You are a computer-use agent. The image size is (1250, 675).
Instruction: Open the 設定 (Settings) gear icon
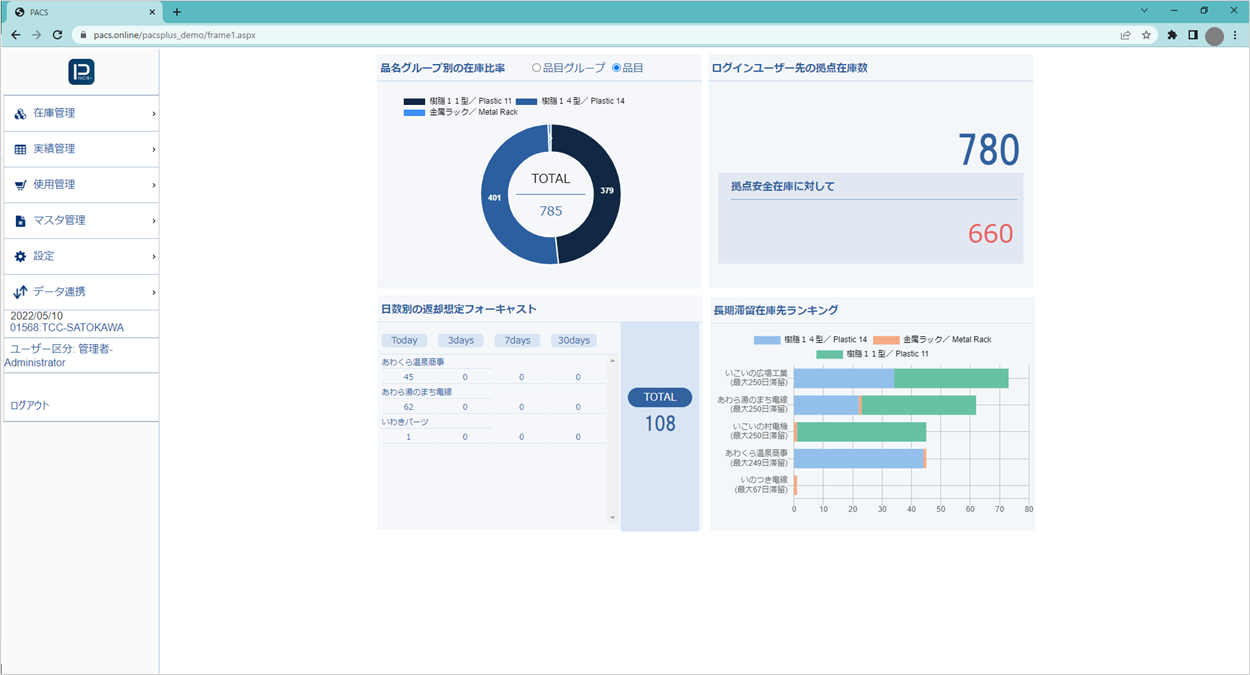[x=22, y=256]
